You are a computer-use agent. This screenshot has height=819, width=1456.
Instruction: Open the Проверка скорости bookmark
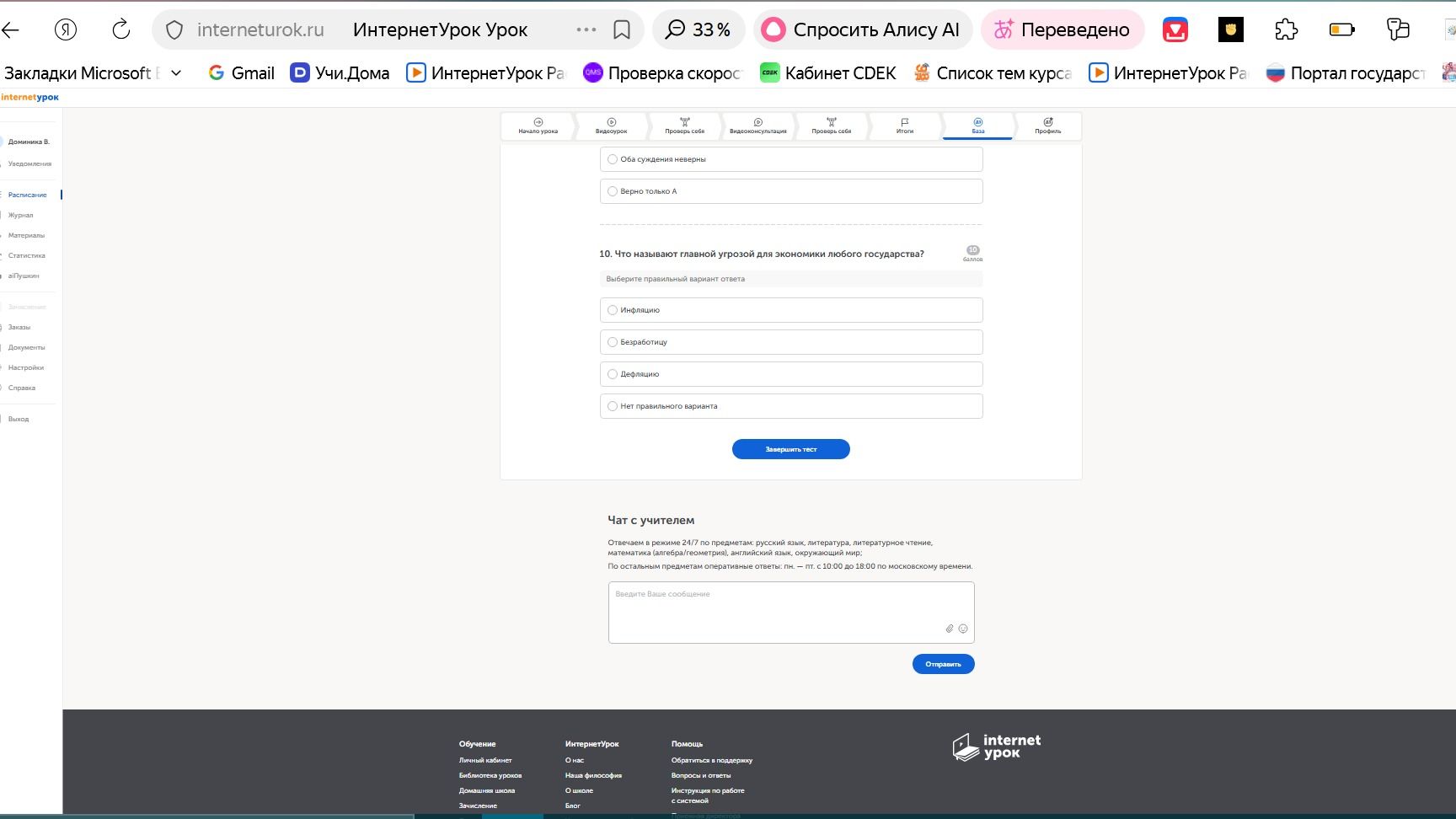tap(662, 73)
